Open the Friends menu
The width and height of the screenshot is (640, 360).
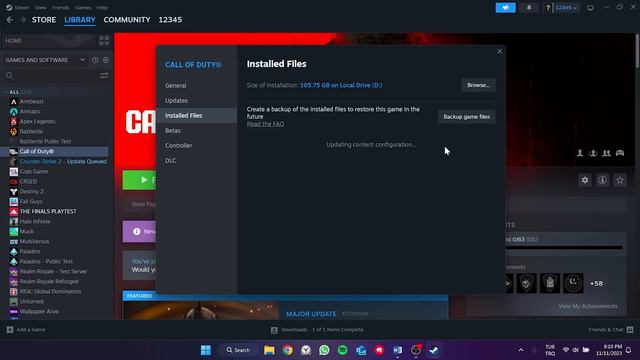(x=60, y=7)
